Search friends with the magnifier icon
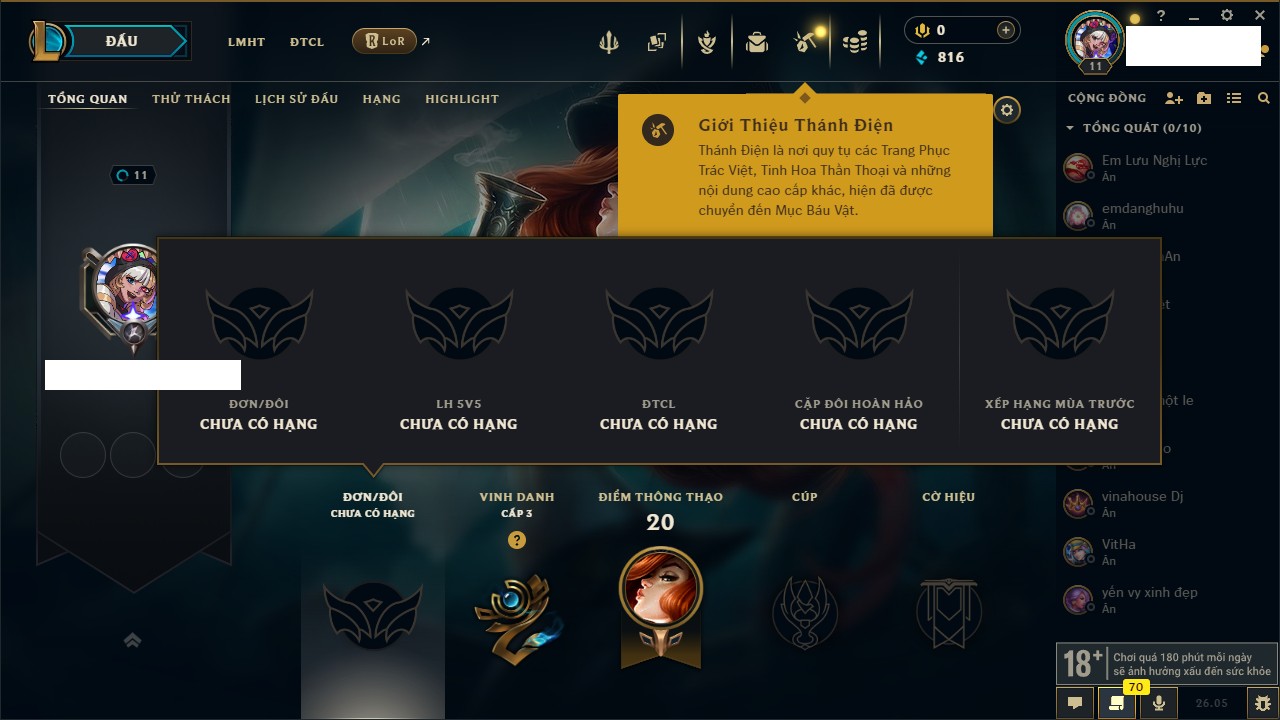 click(x=1264, y=98)
